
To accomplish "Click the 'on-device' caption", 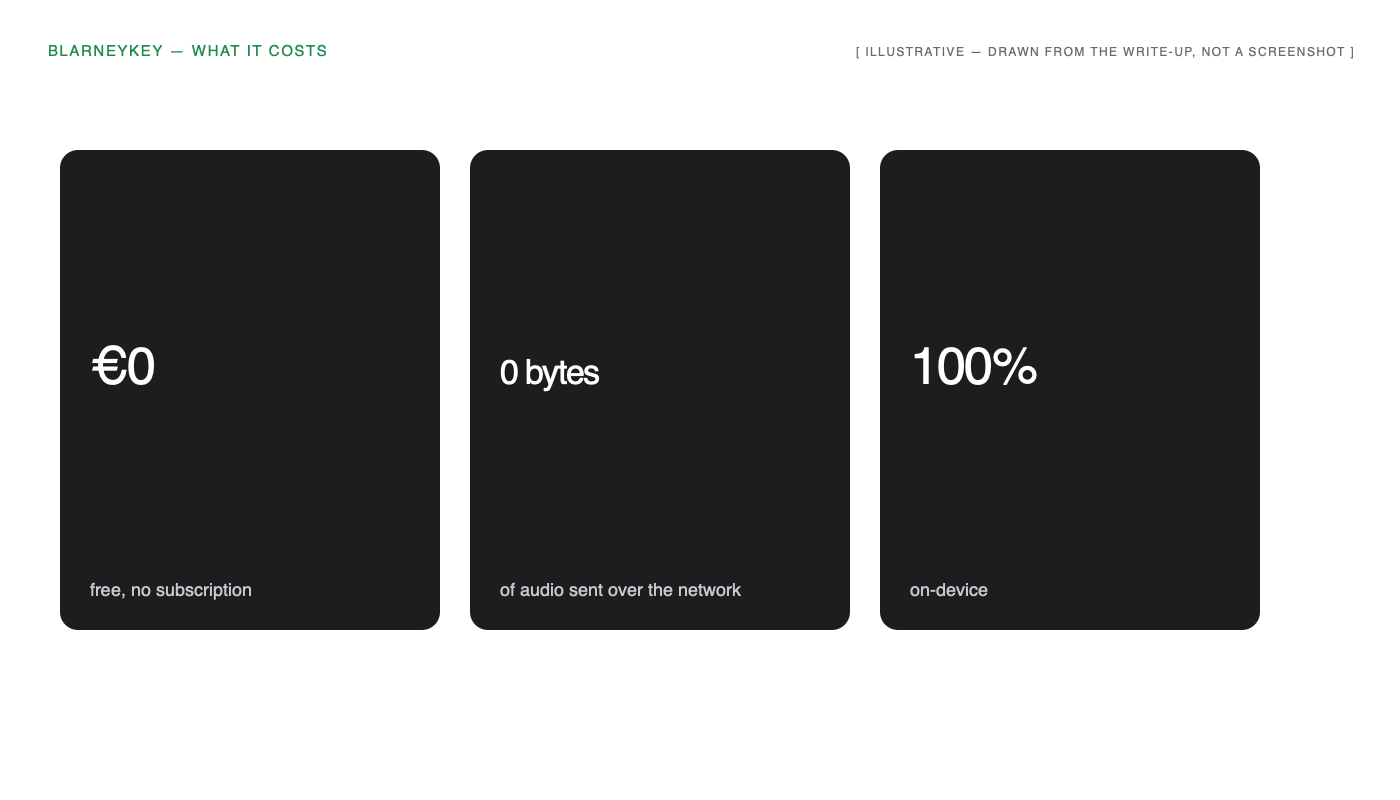I will 949,590.
